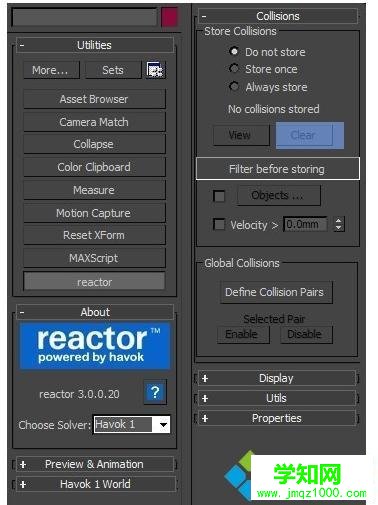Image resolution: width=378 pixels, height=505 pixels.
Task: Click the Reset XForm utility button
Action: pos(94,235)
